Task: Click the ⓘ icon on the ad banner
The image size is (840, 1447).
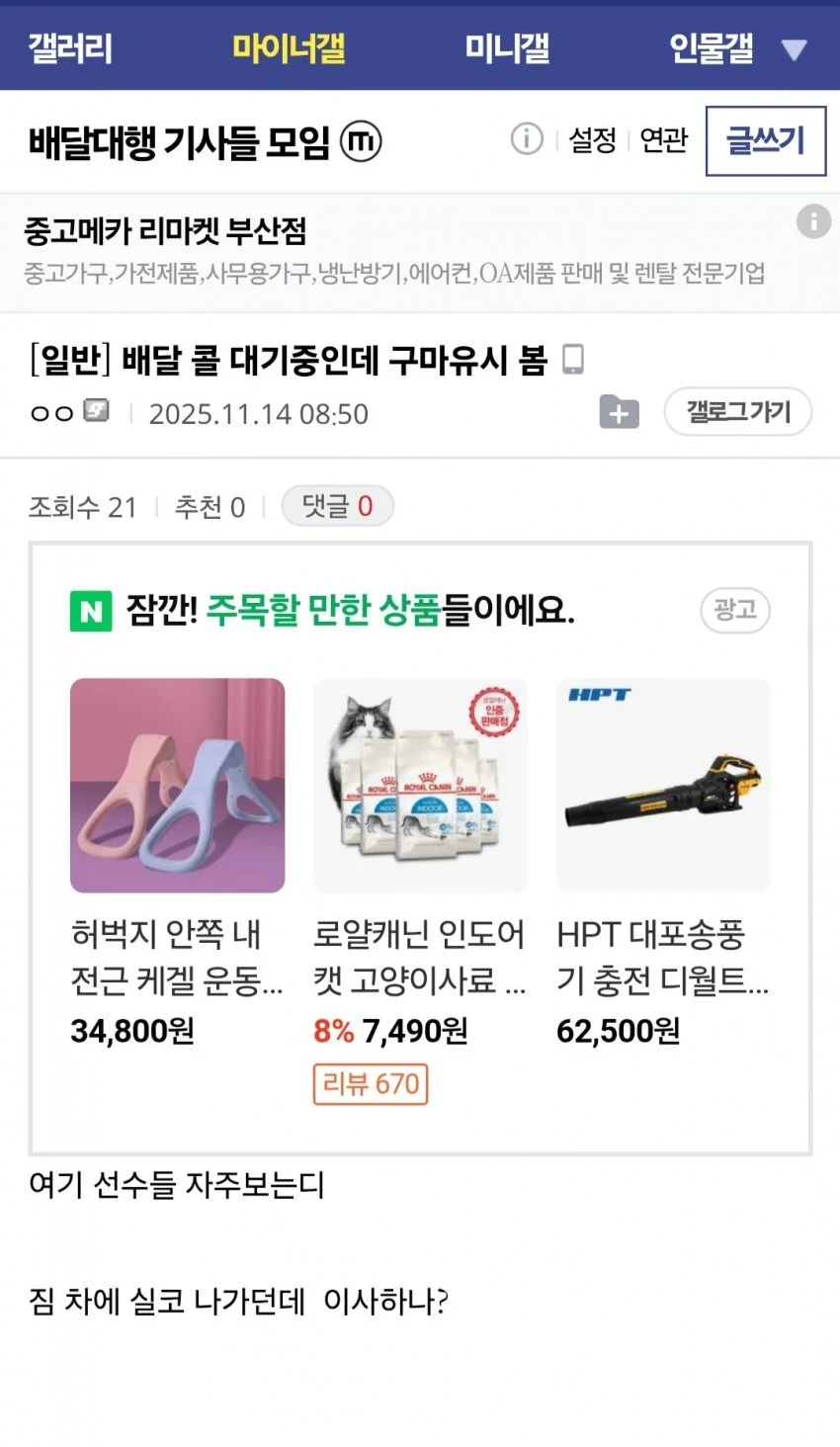Action: (x=813, y=222)
